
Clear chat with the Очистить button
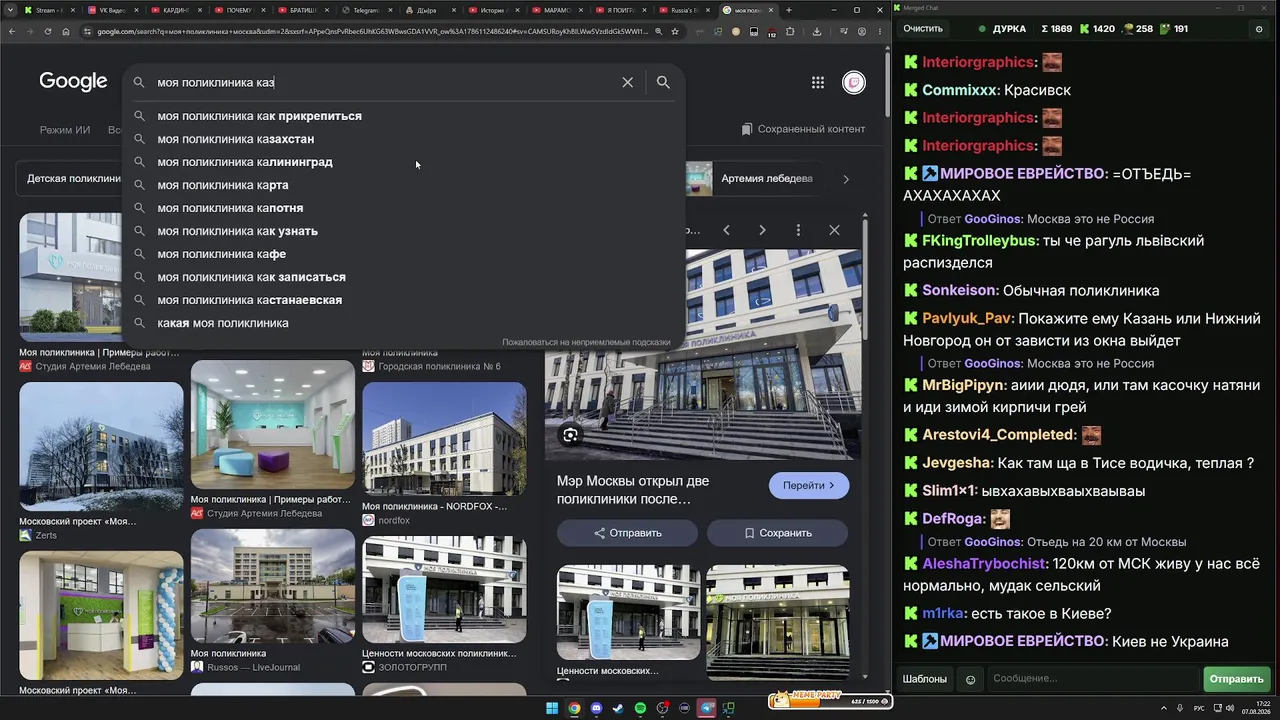(x=923, y=29)
